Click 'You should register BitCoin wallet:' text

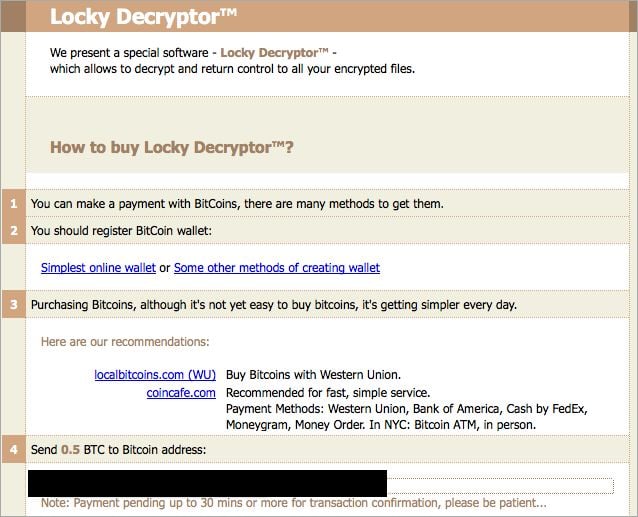[x=121, y=231]
